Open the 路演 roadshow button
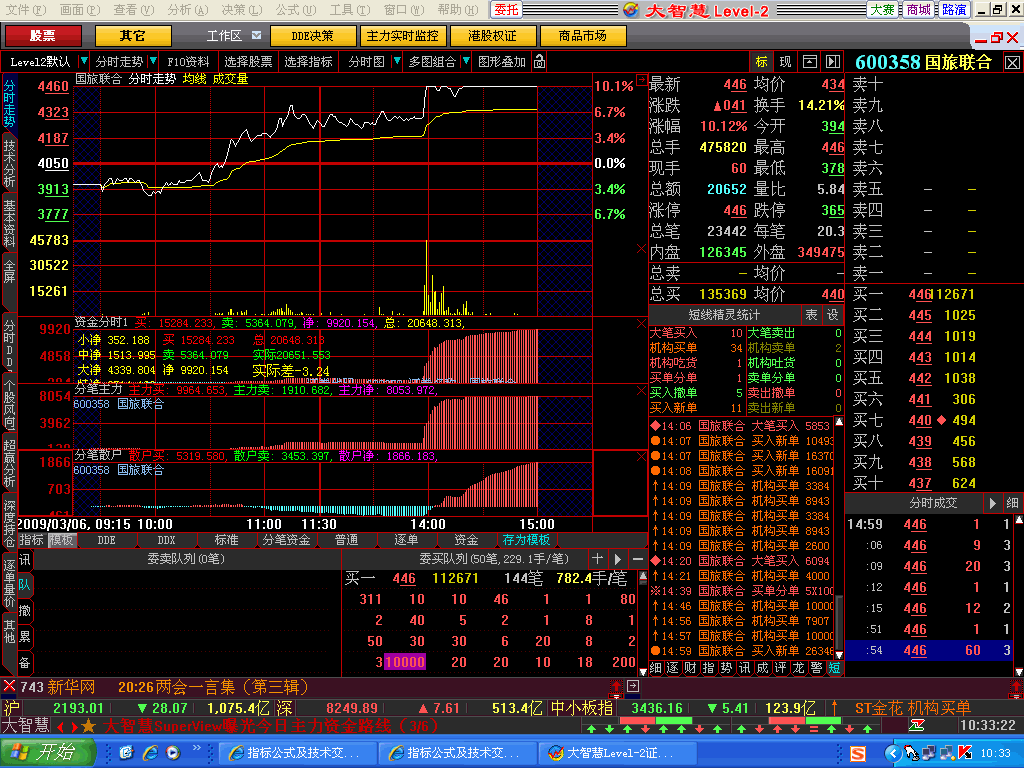This screenshot has width=1024, height=768. pos(953,10)
